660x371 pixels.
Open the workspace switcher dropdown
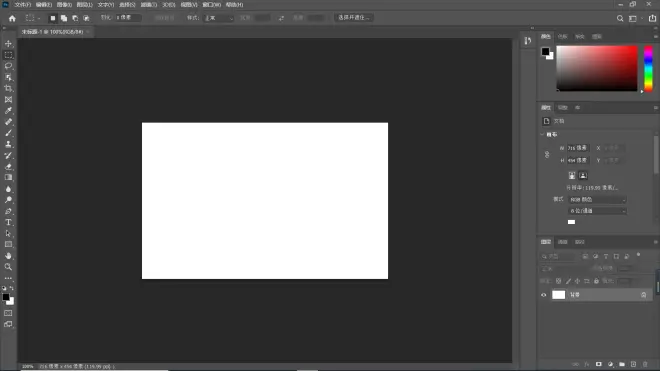(635, 19)
